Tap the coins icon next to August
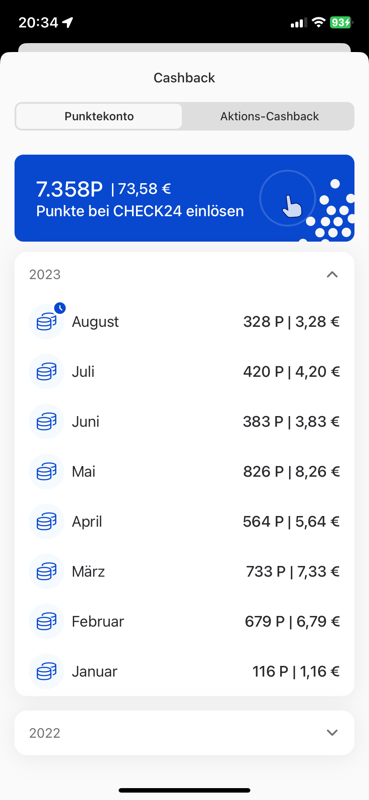Image resolution: width=369 pixels, height=800 pixels. 46,322
